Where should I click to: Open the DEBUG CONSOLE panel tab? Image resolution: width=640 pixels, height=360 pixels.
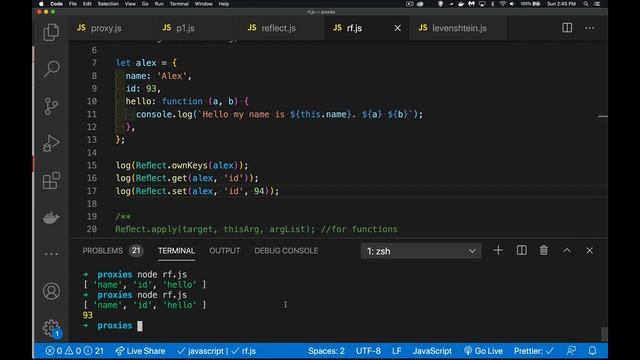pos(286,251)
